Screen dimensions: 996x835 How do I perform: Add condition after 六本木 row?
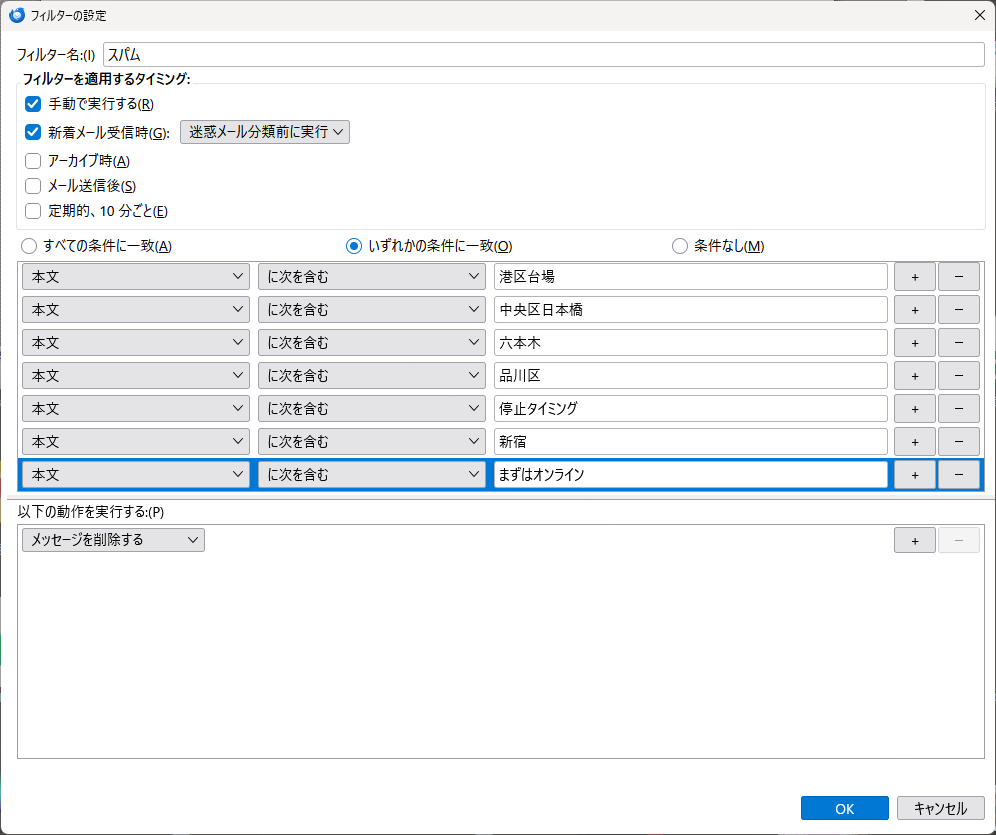pos(915,343)
